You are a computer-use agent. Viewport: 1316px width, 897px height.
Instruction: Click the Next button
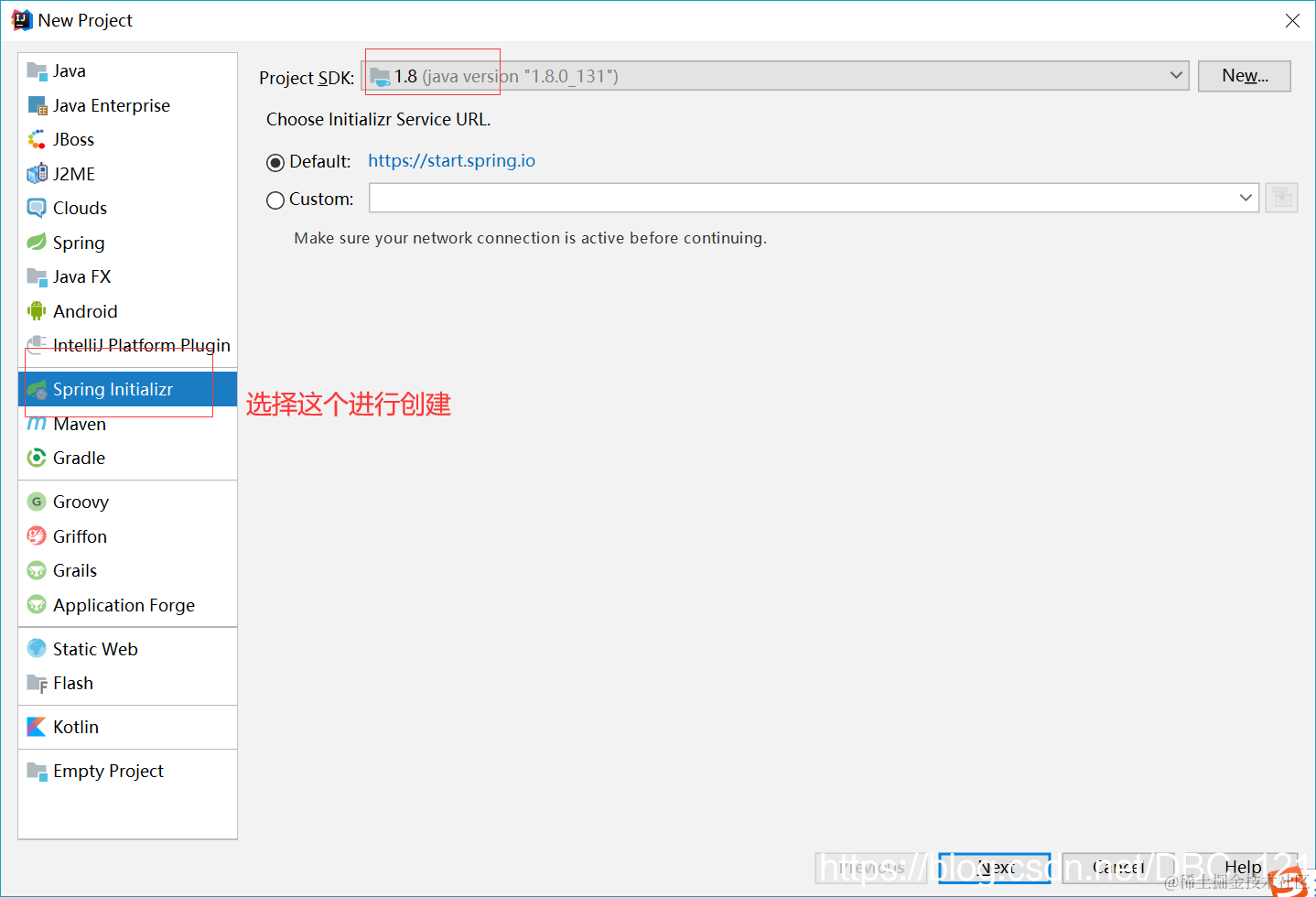click(995, 867)
